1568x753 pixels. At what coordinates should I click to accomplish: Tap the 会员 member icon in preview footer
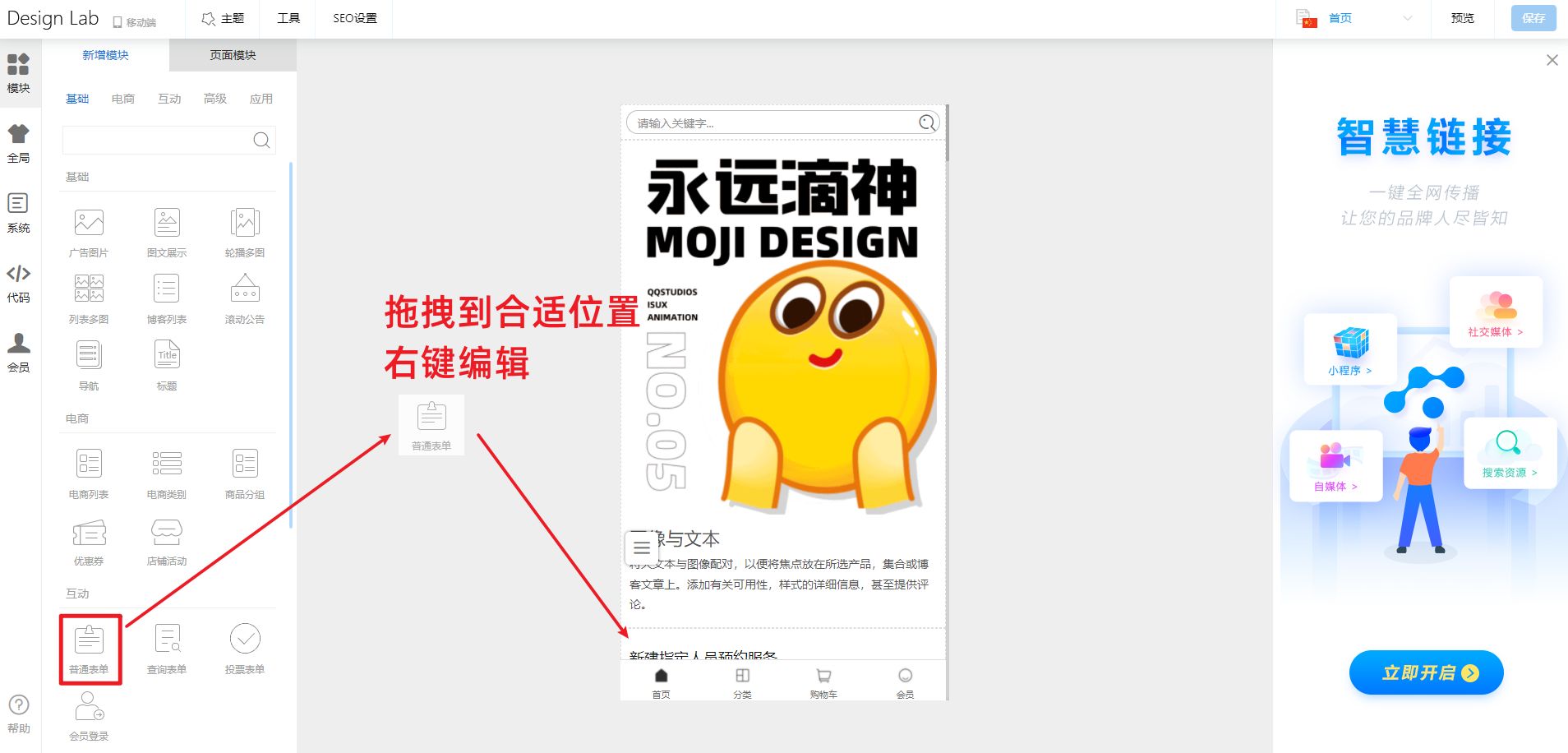point(905,682)
